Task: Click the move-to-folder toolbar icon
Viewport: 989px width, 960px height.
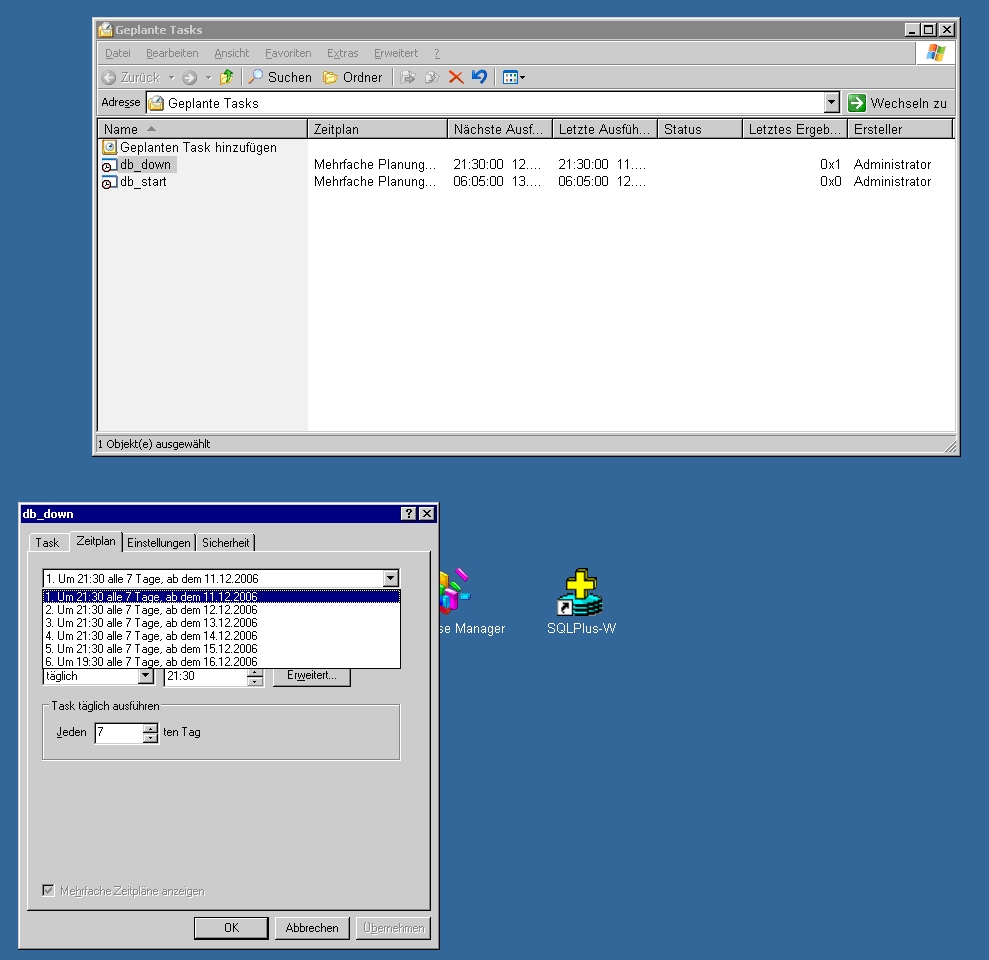Action: [408, 77]
